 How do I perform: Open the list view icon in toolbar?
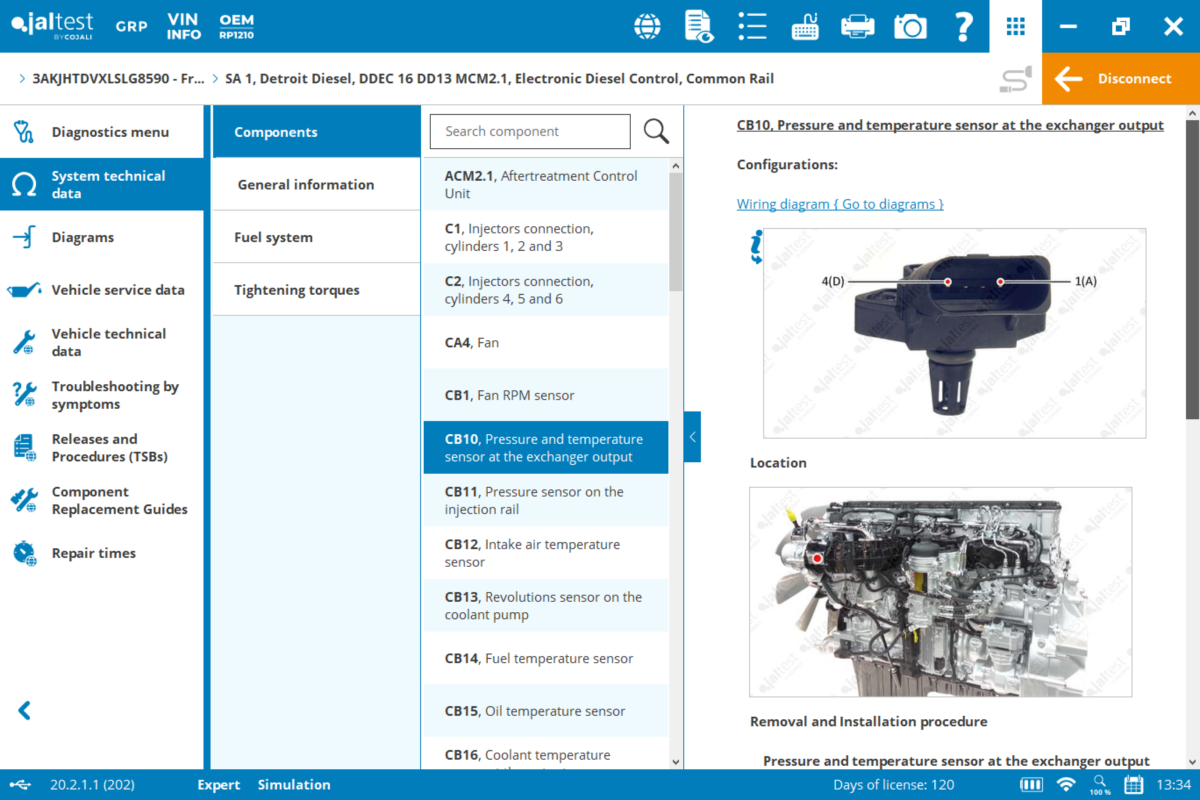[752, 26]
